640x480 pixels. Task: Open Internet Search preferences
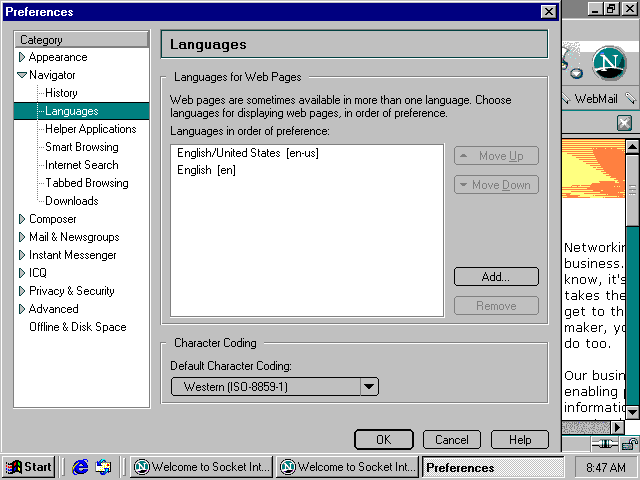pyautogui.click(x=82, y=165)
